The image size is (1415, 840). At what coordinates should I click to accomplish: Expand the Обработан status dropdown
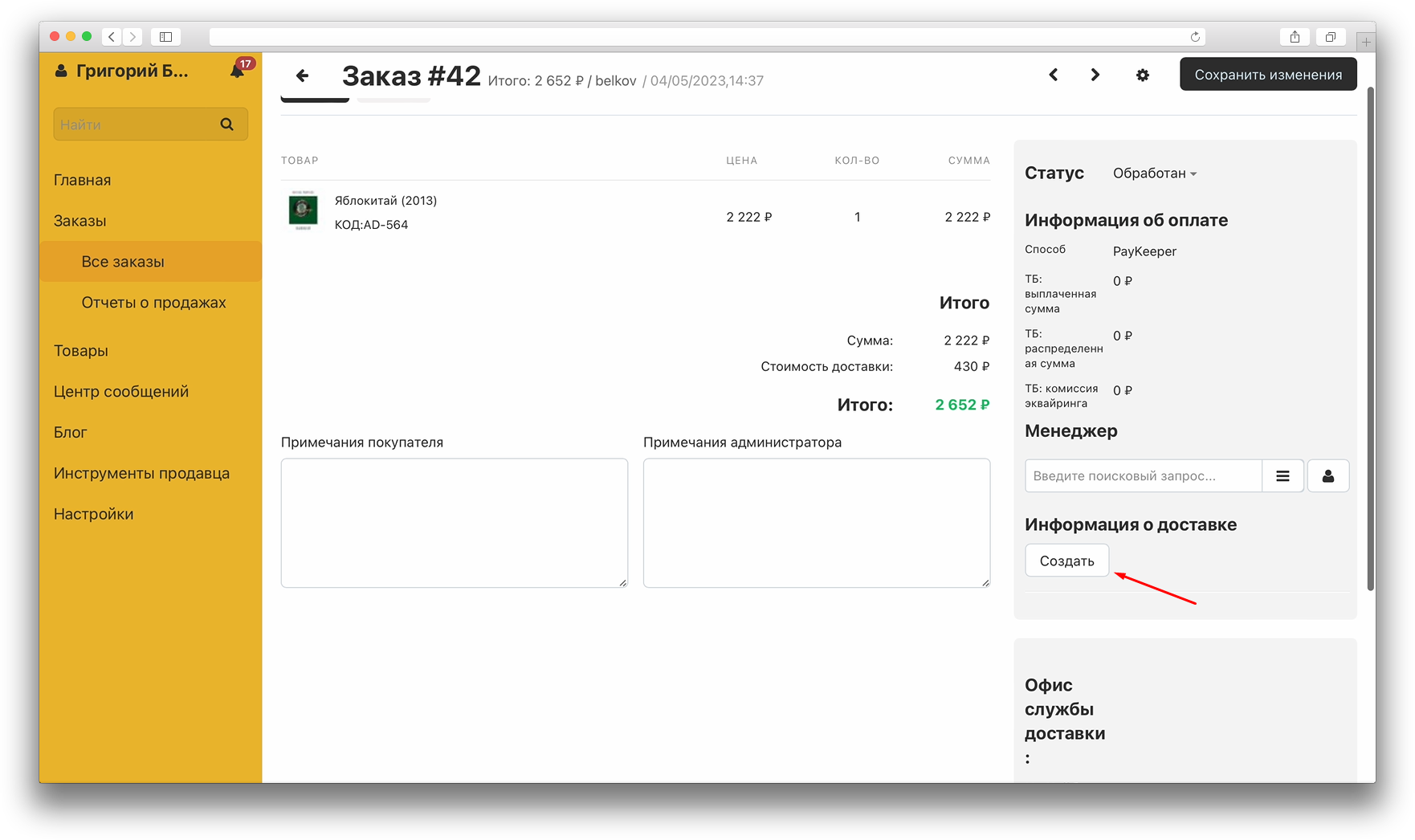[x=1154, y=173]
